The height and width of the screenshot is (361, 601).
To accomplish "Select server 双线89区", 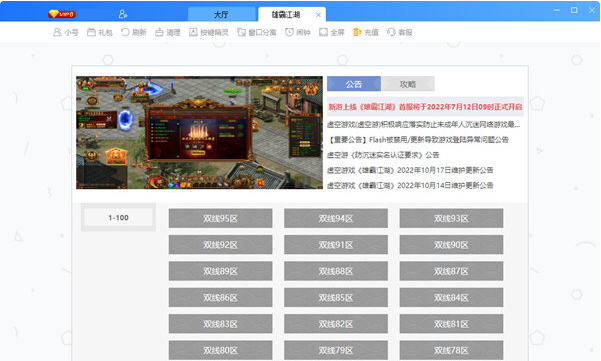I will pos(220,271).
